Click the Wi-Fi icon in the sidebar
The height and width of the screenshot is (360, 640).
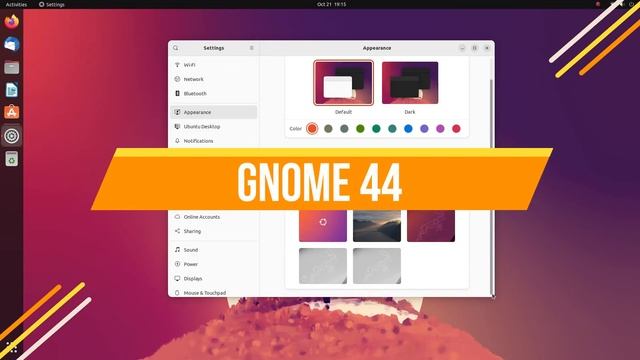coord(177,65)
